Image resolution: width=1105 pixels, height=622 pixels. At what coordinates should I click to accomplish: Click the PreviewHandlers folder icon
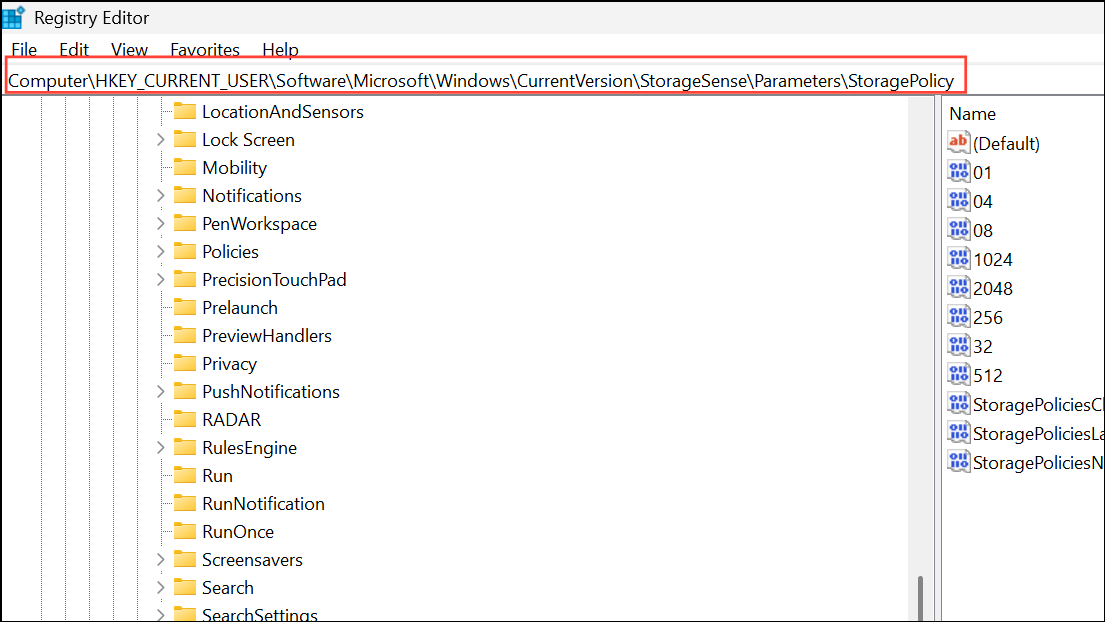[x=185, y=335]
